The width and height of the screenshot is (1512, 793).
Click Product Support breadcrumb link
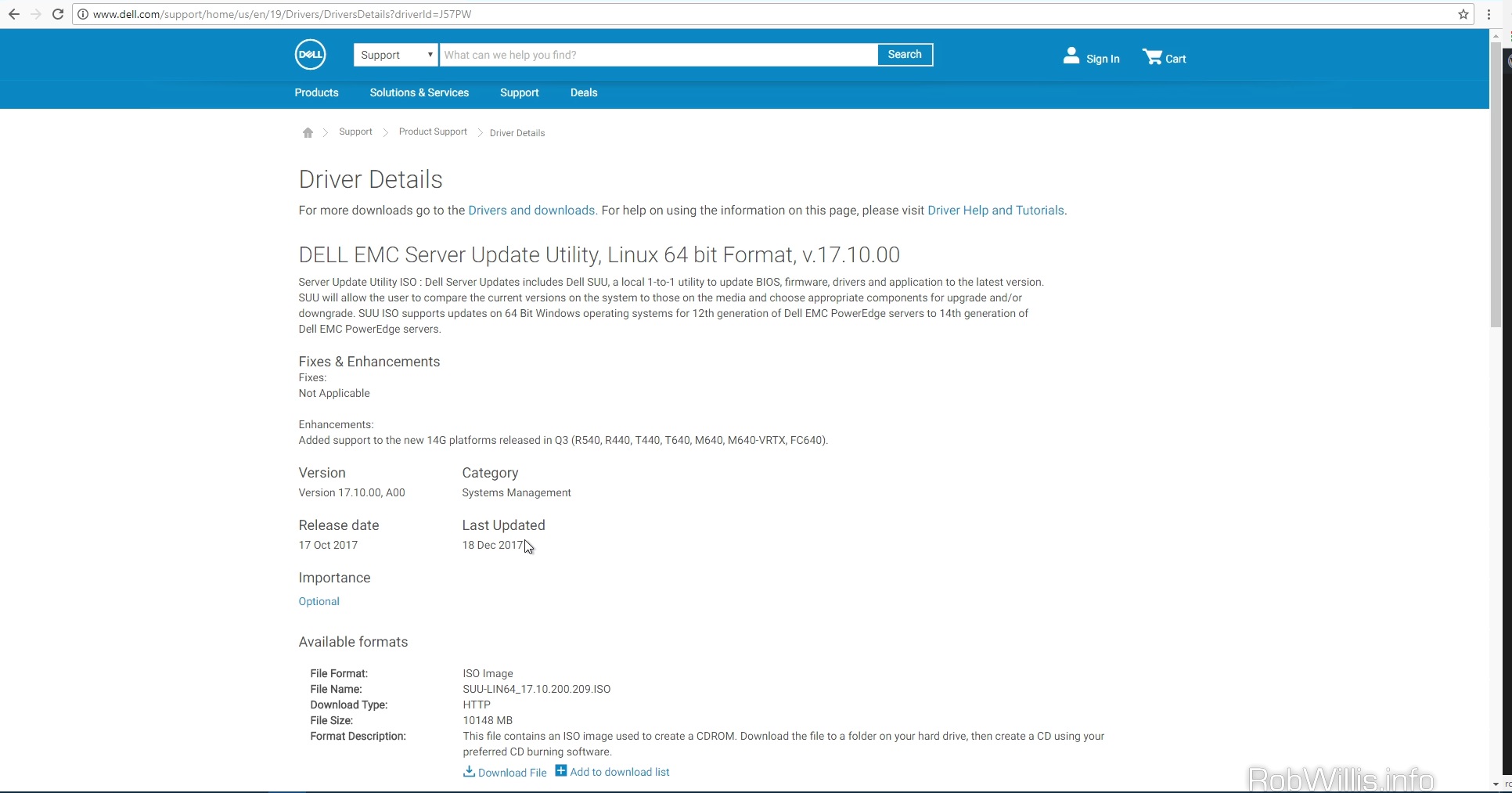pos(433,132)
